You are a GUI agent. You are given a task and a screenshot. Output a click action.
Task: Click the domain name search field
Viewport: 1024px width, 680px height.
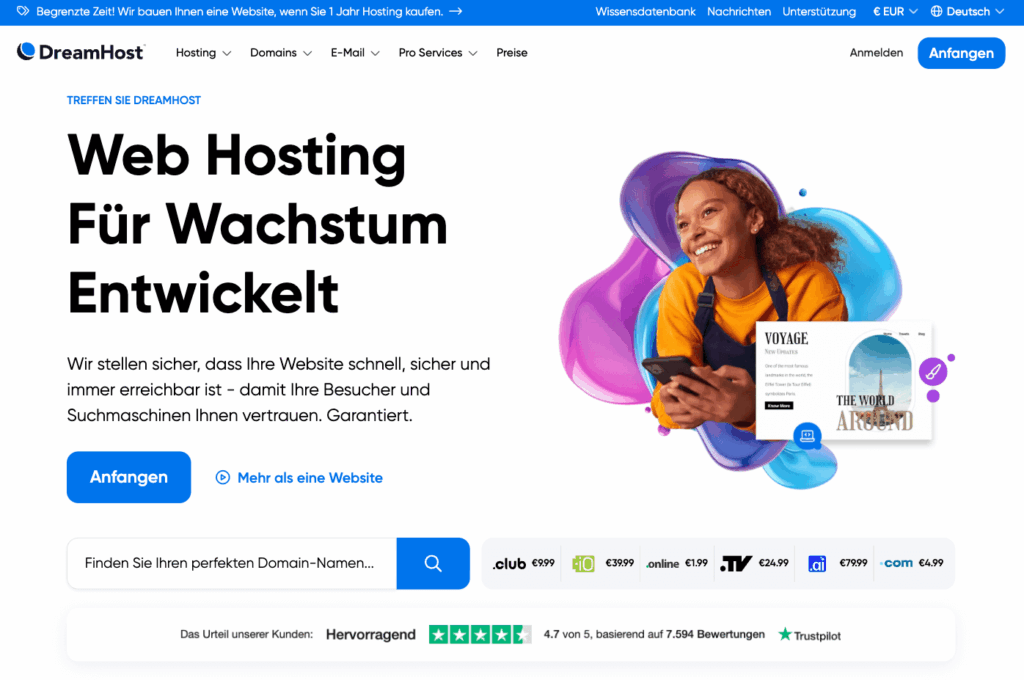(x=232, y=563)
